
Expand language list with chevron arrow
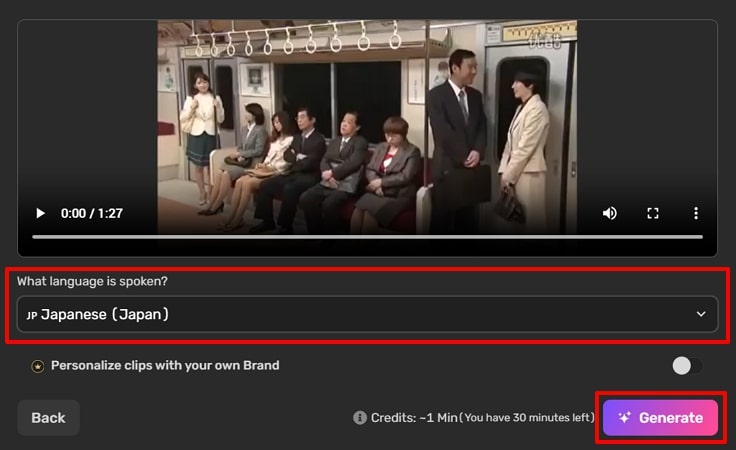tap(701, 314)
